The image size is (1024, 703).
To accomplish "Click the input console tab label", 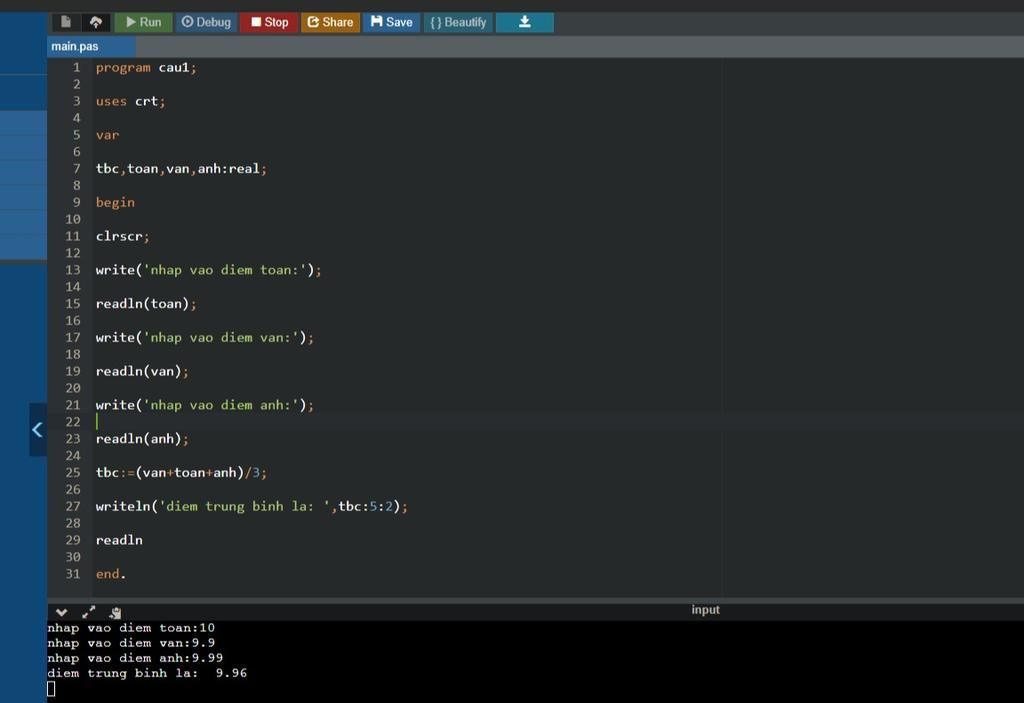I will click(x=705, y=610).
